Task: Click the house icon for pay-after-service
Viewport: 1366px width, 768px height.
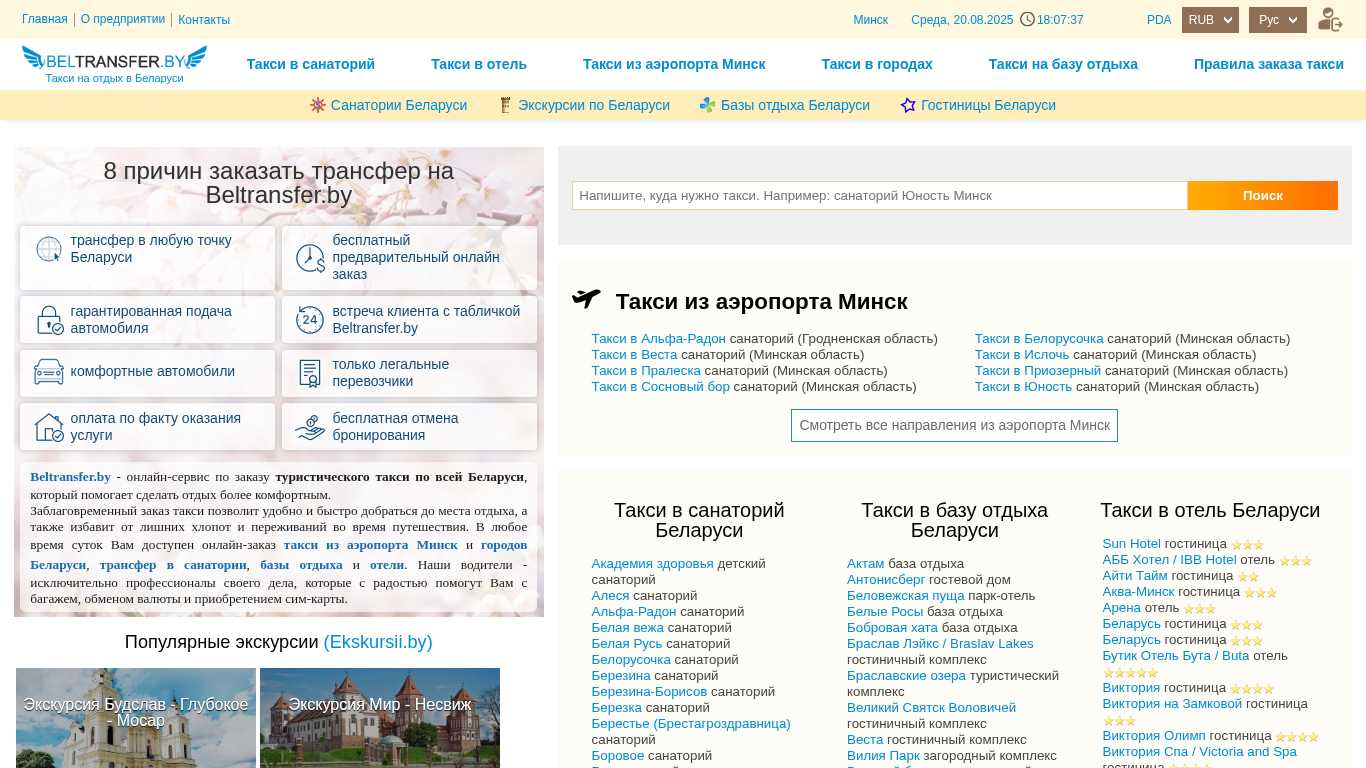Action: click(49, 427)
